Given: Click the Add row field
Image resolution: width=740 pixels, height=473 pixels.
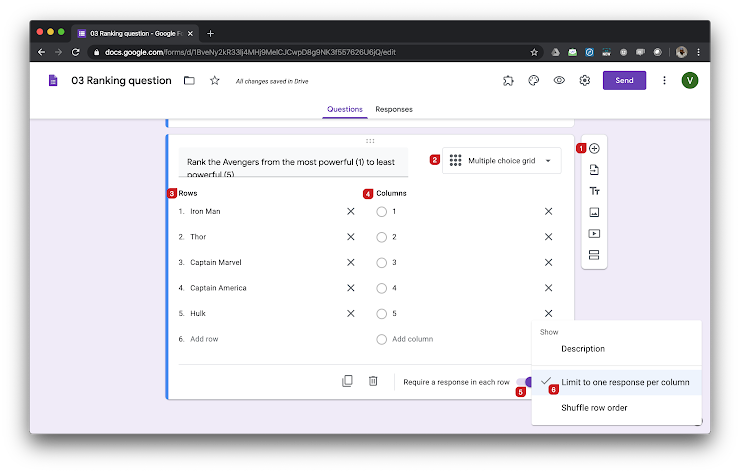Looking at the screenshot, I should pos(204,339).
